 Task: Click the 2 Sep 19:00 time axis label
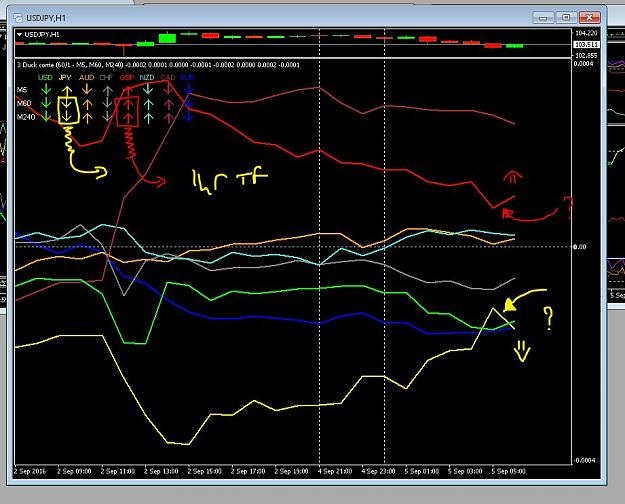point(291,471)
